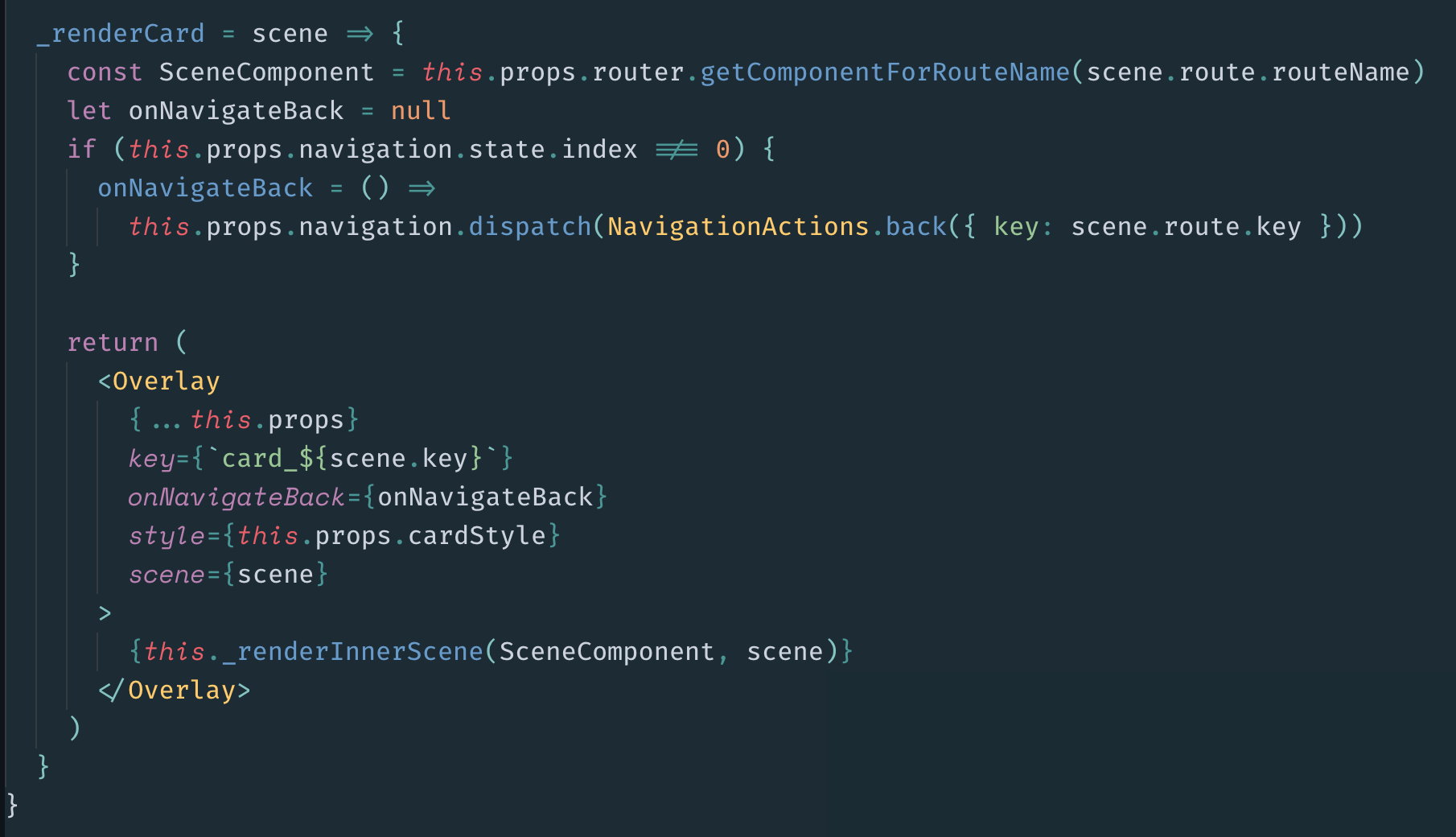The width and height of the screenshot is (1456, 837).
Task: Place cursor on SceneComponent declaration
Action: coord(266,72)
